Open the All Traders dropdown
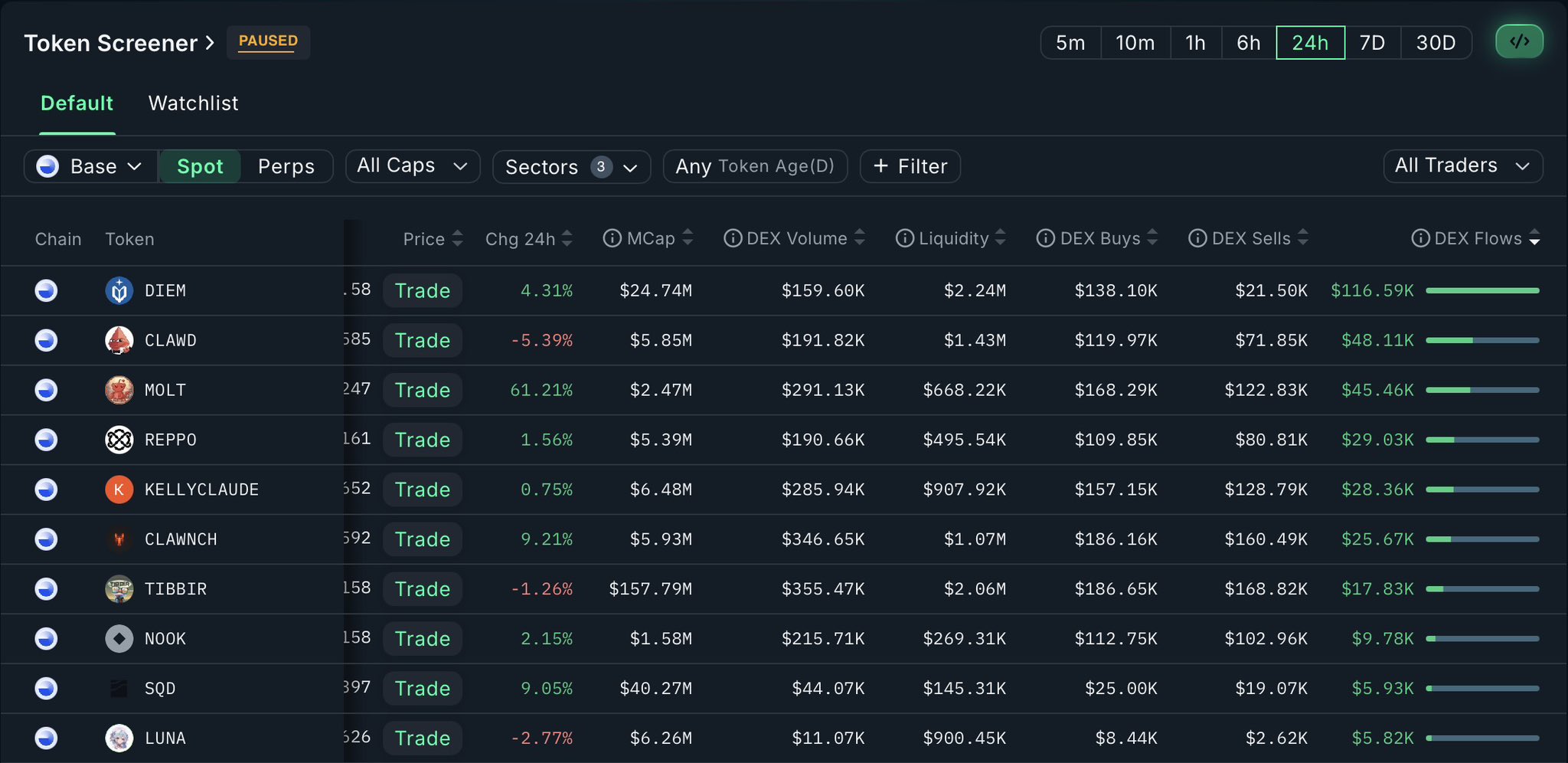 coord(1462,166)
